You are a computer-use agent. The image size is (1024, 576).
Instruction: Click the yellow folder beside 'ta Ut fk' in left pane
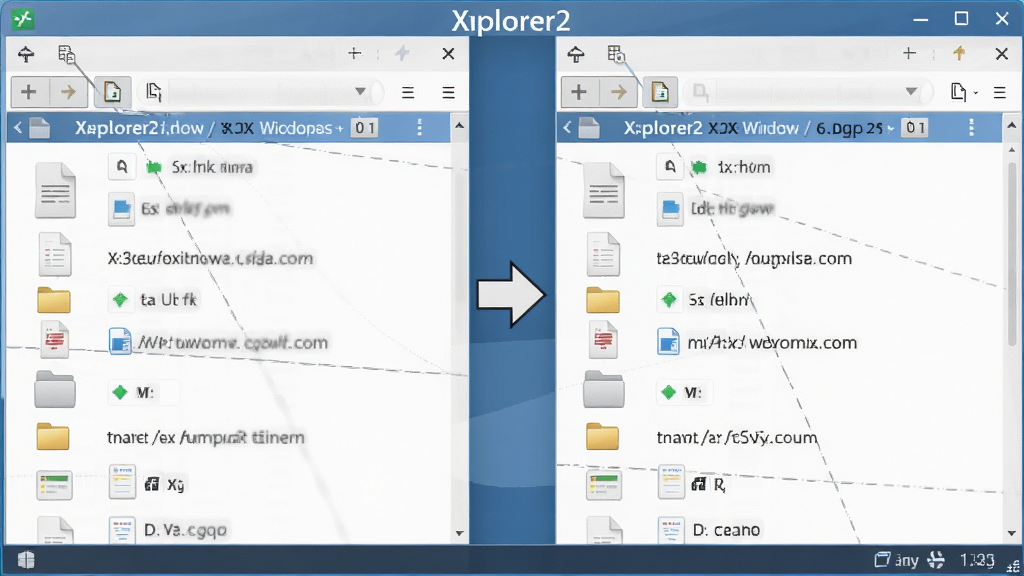54,300
